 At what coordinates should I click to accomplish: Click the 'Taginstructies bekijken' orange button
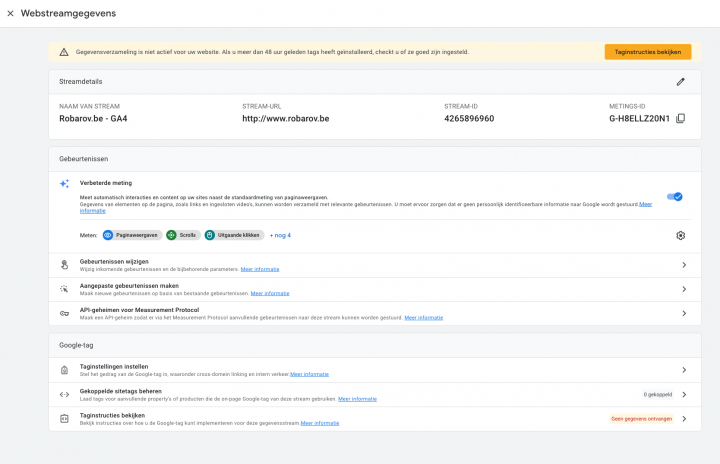pos(647,52)
